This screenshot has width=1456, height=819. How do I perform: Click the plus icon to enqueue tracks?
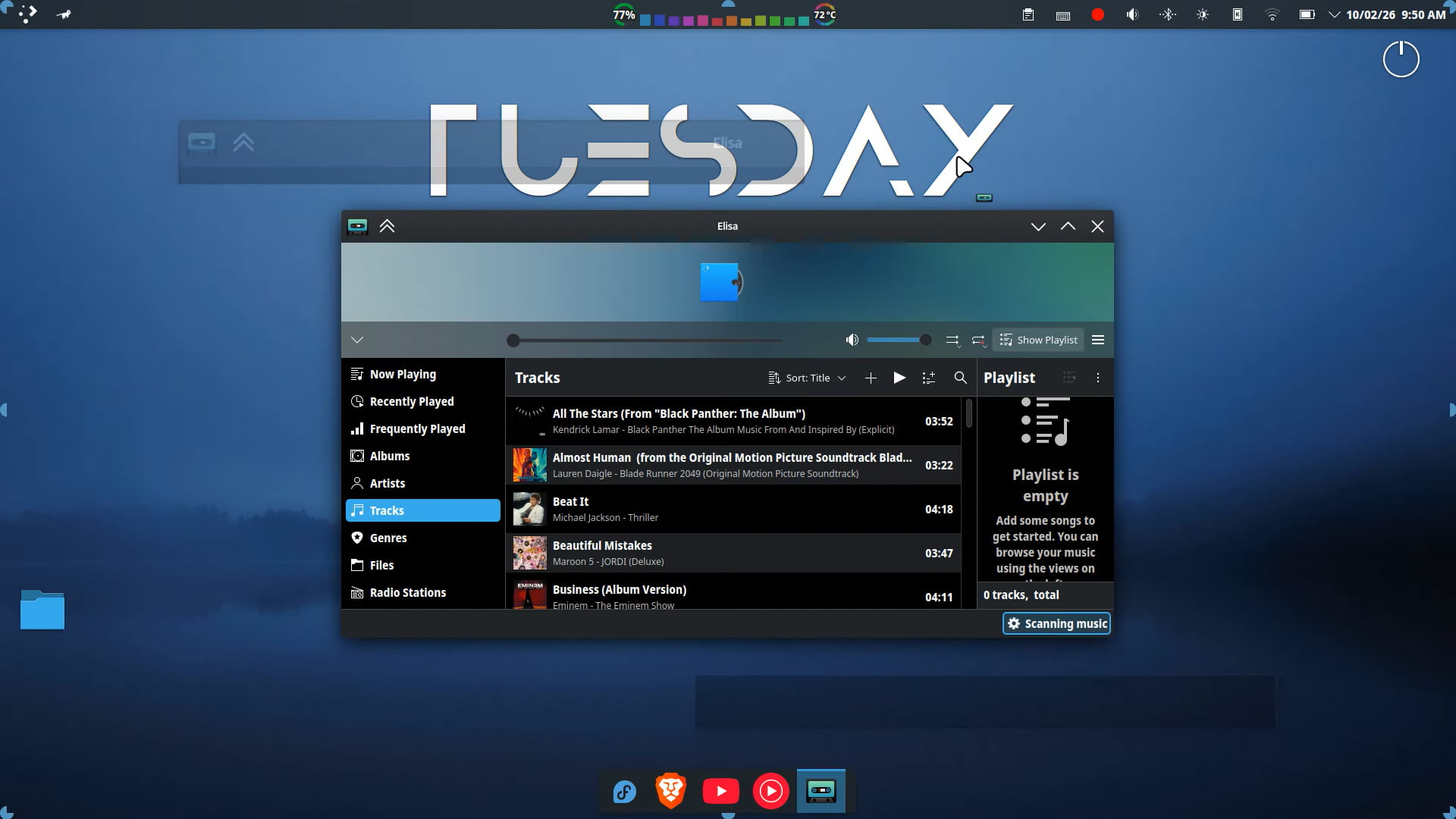[871, 378]
